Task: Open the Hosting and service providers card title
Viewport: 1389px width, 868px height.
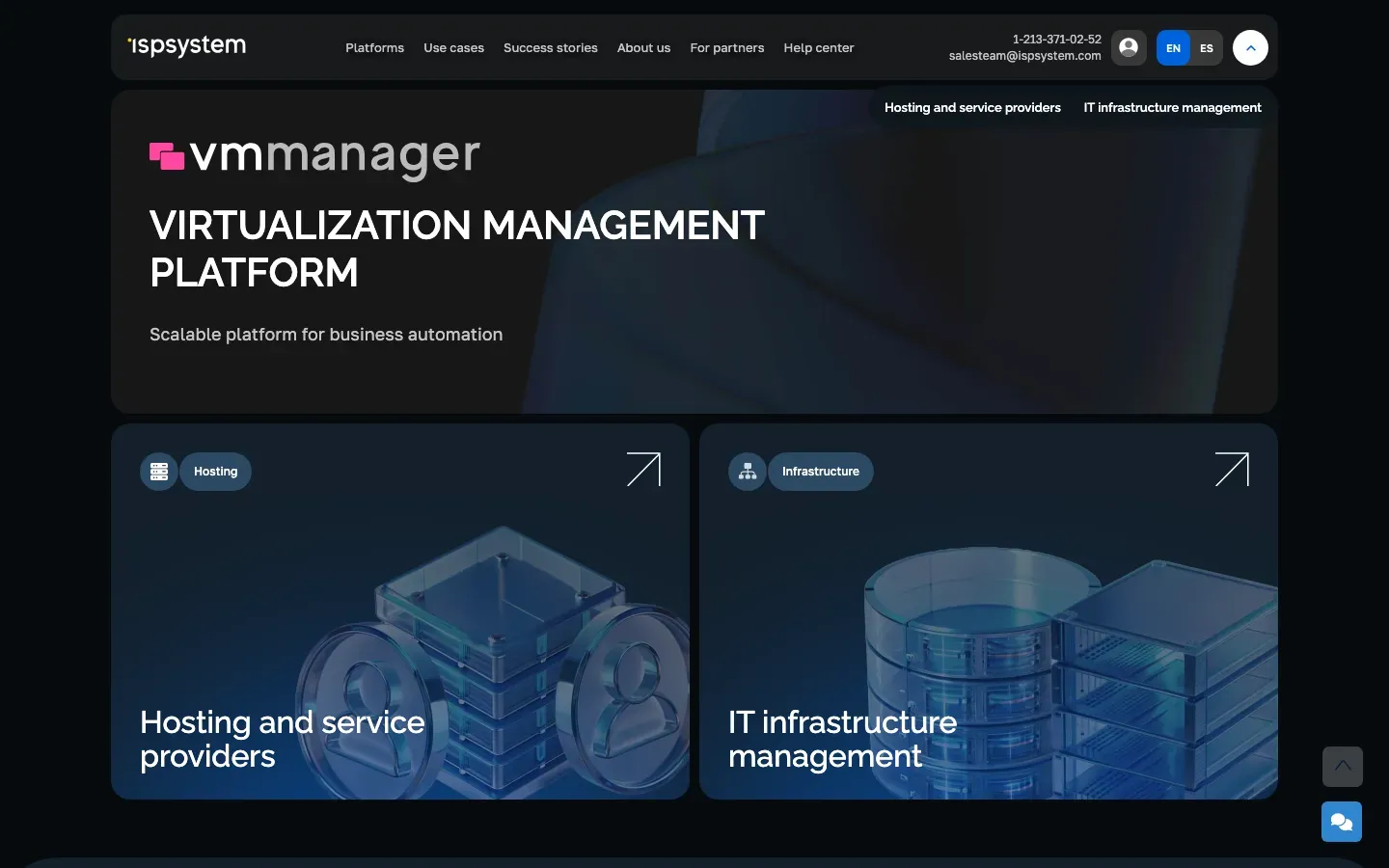Action: pos(283,739)
